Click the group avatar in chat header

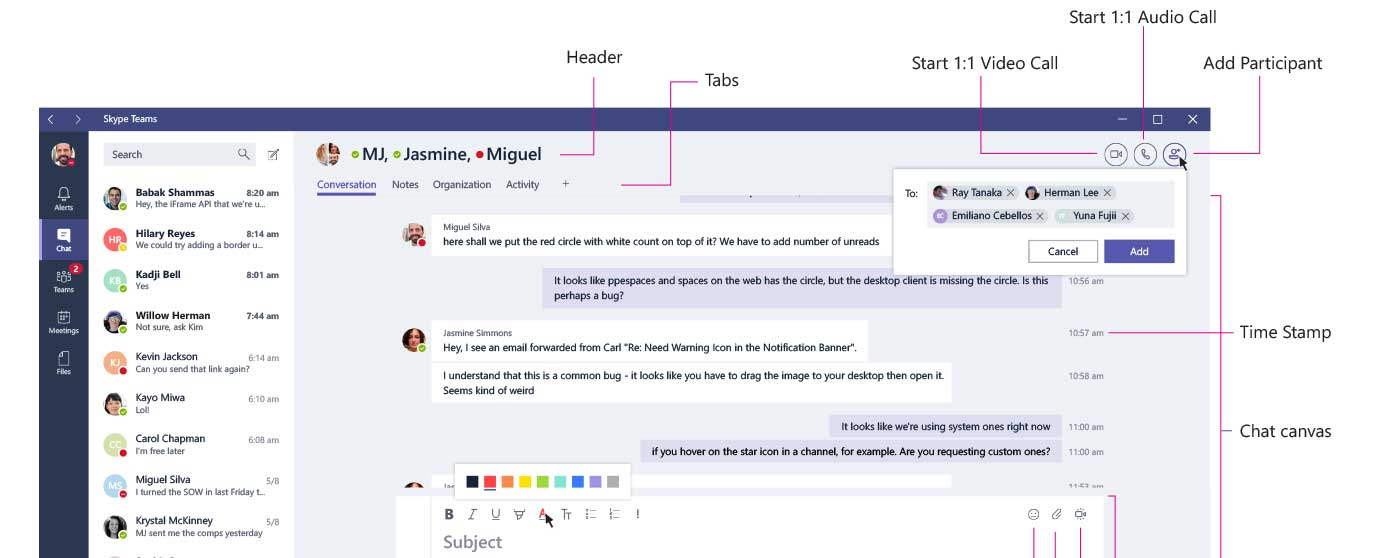coord(328,154)
